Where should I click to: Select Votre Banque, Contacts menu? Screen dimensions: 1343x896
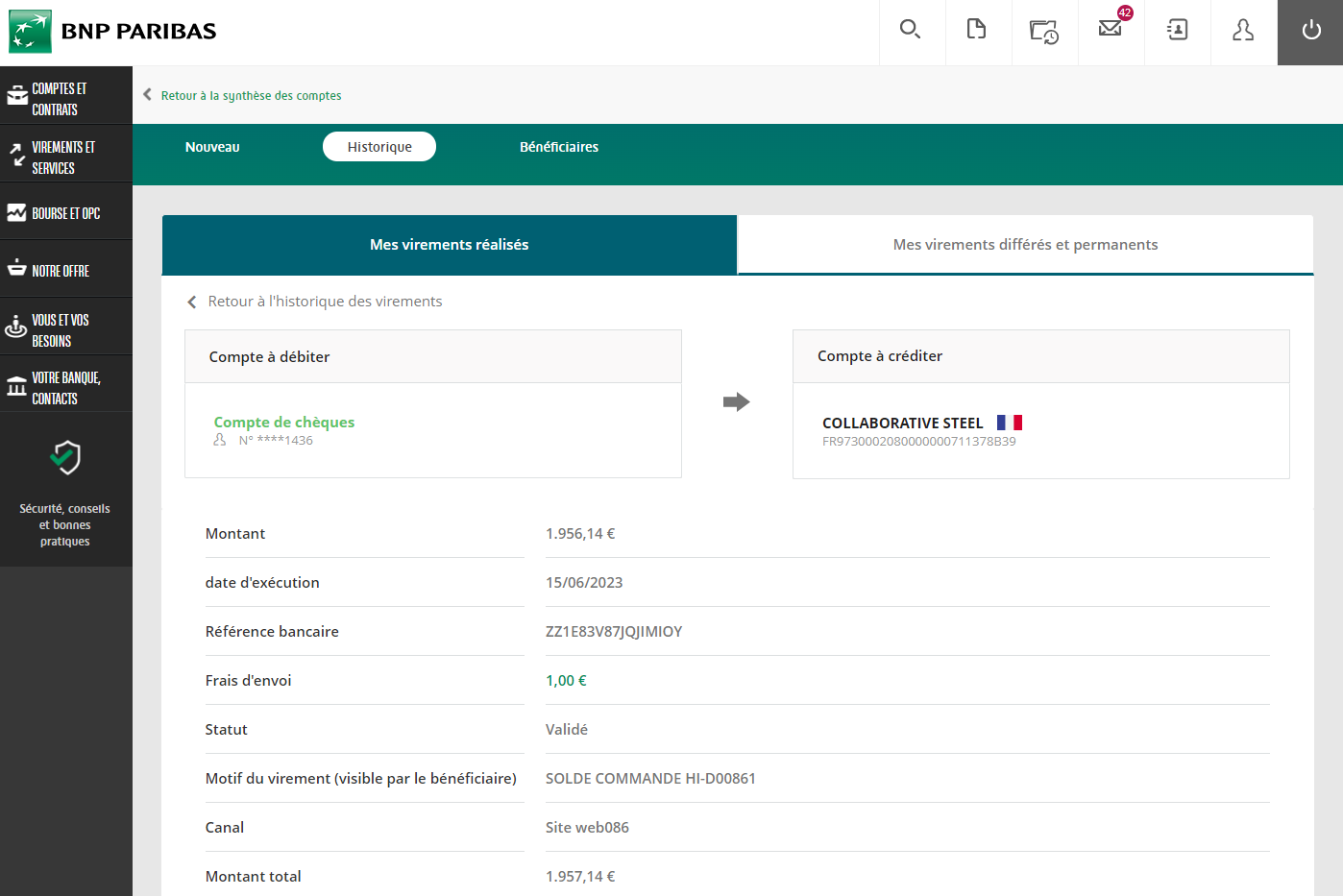(65, 387)
